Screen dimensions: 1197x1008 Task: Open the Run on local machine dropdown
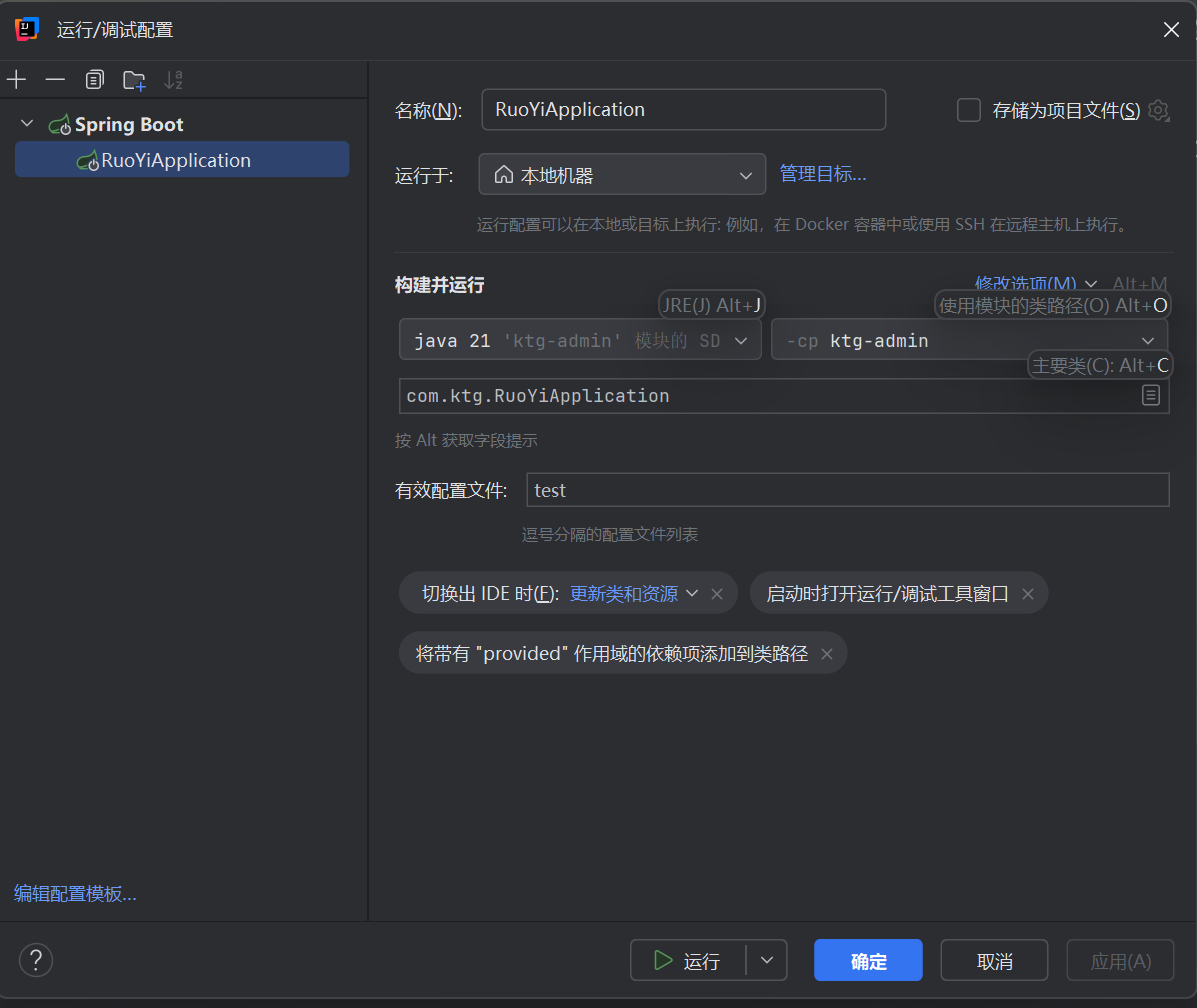(622, 175)
